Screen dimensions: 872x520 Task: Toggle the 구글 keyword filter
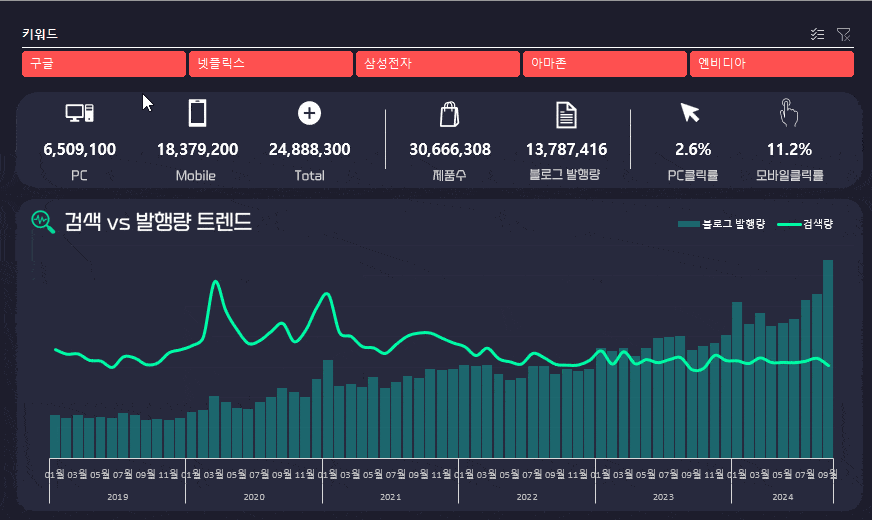pyautogui.click(x=104, y=64)
